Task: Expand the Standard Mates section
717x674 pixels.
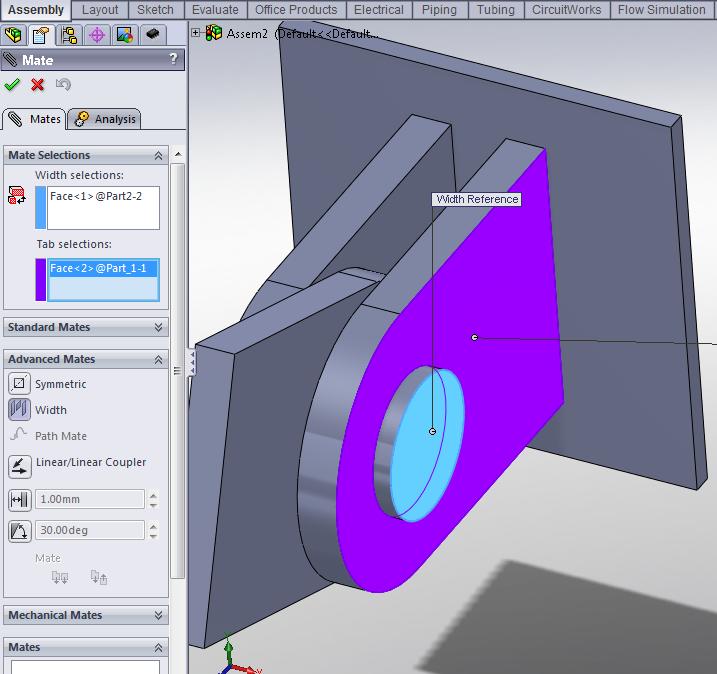Action: (x=158, y=327)
